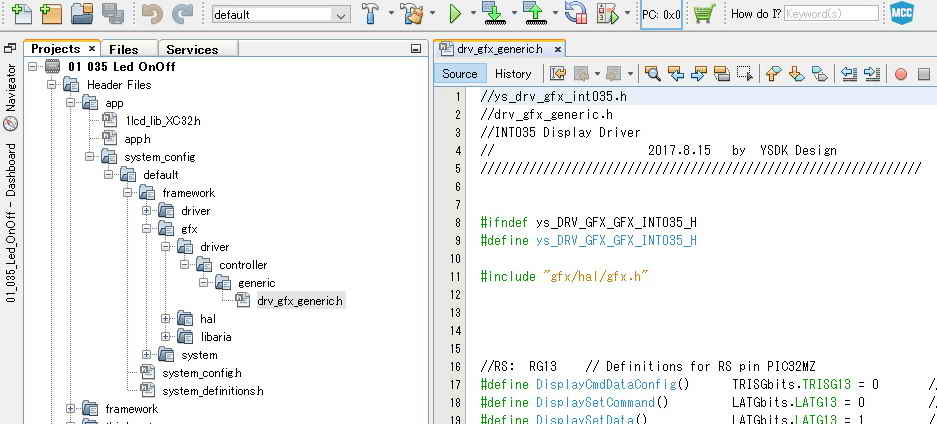Start macro recording with red circle
Viewport: 937px width, 424px height.
pos(900,73)
